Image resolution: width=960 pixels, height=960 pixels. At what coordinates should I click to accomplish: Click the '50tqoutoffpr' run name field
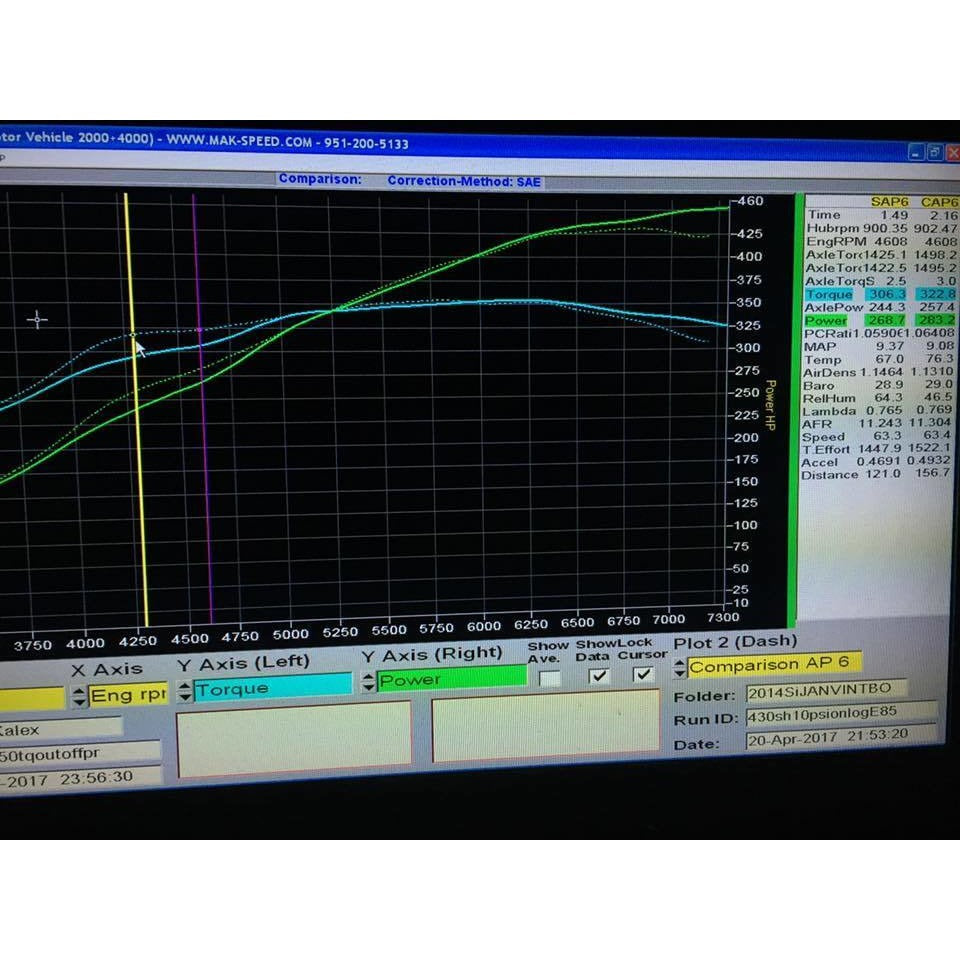pyautogui.click(x=80, y=753)
